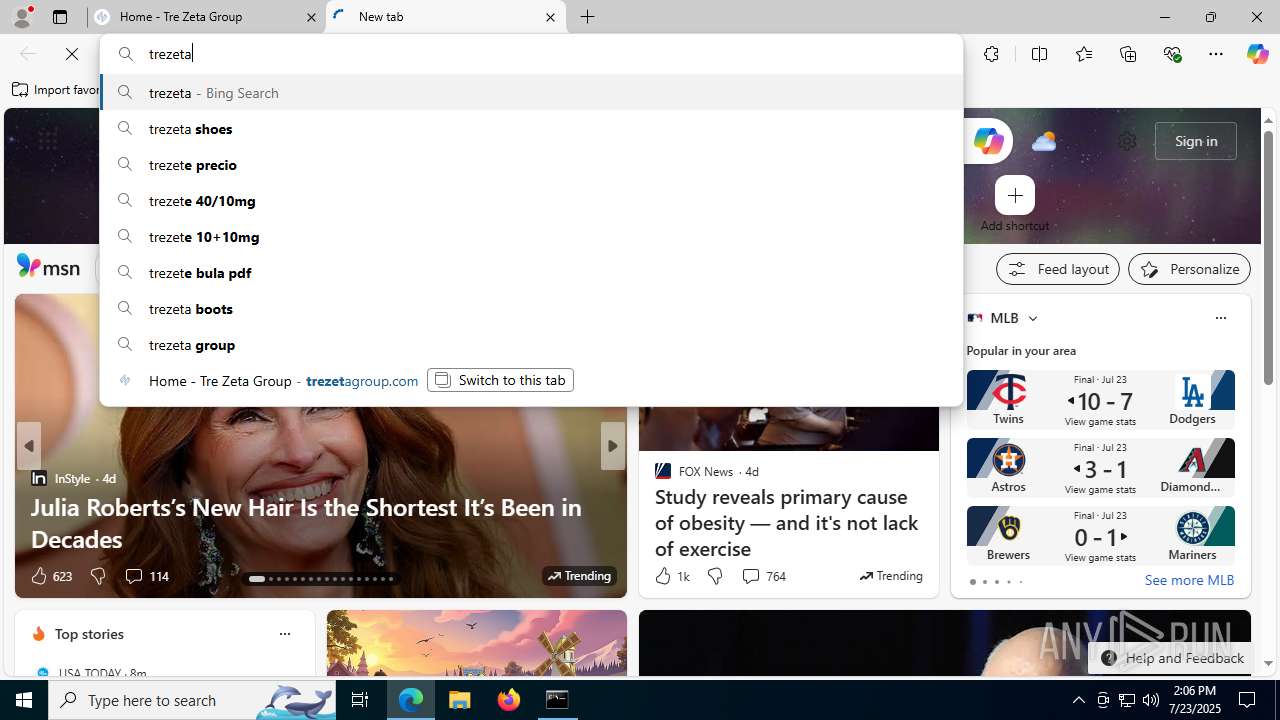This screenshot has height=720, width=1280.
Task: Open Julia Roberts hair headline
Action: click(306, 523)
